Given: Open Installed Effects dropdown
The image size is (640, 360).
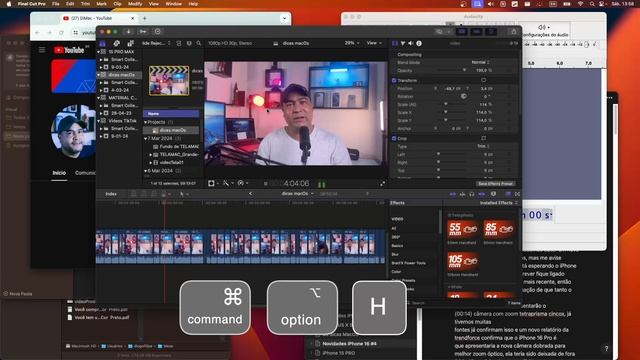Looking at the screenshot, I should tap(498, 203).
